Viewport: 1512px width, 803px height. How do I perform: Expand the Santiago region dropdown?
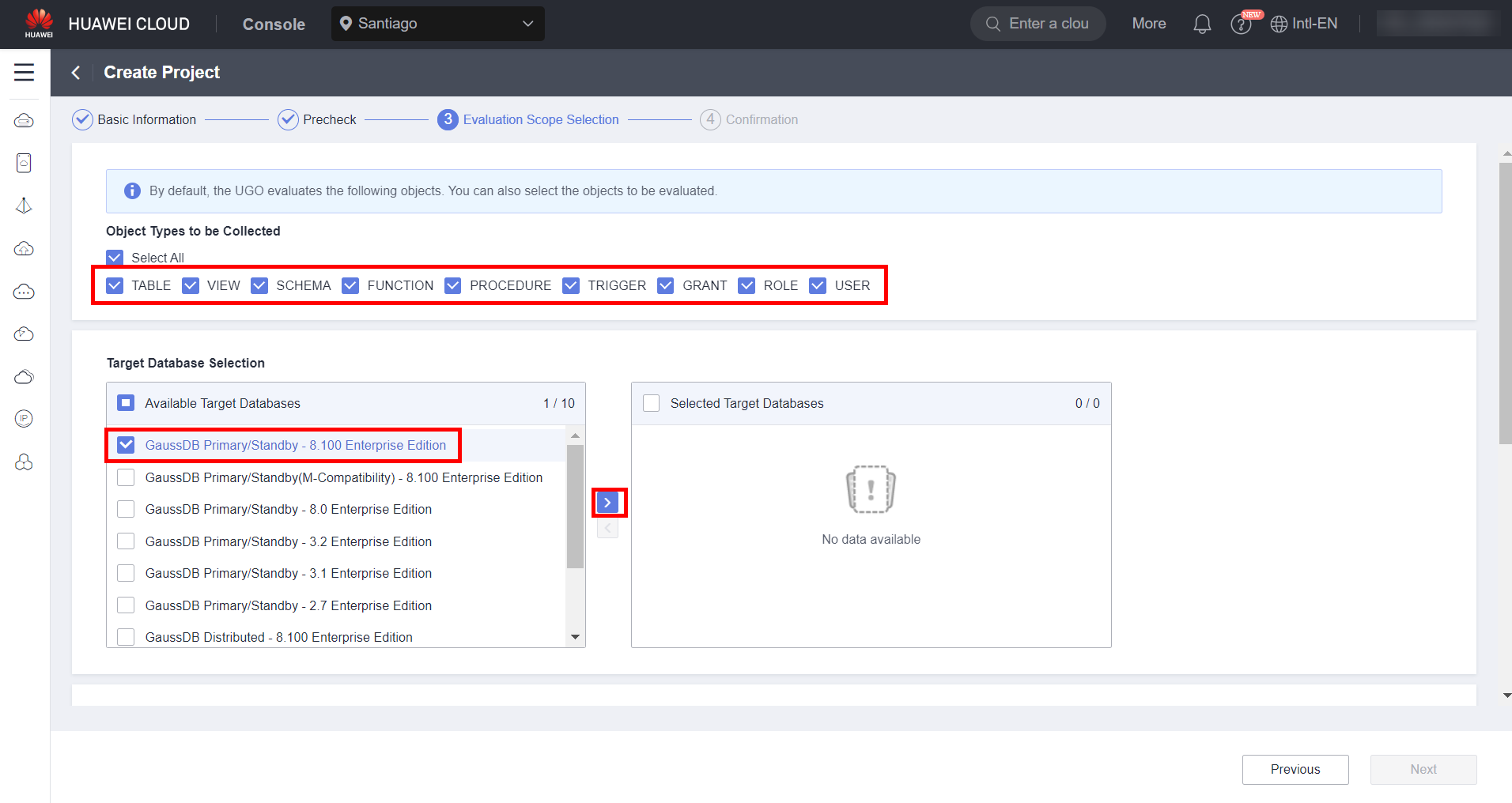pos(437,24)
